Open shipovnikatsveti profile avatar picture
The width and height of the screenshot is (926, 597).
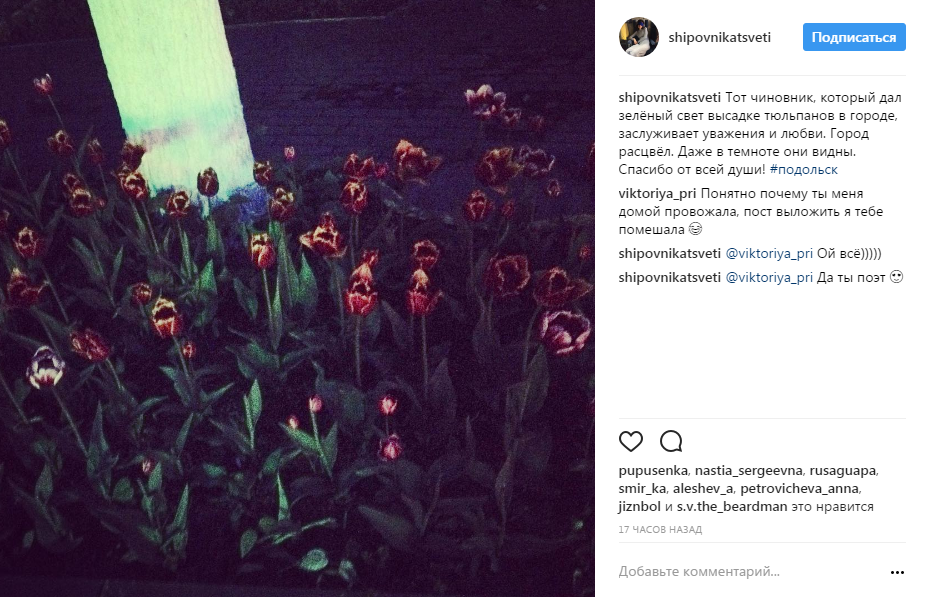coord(638,37)
